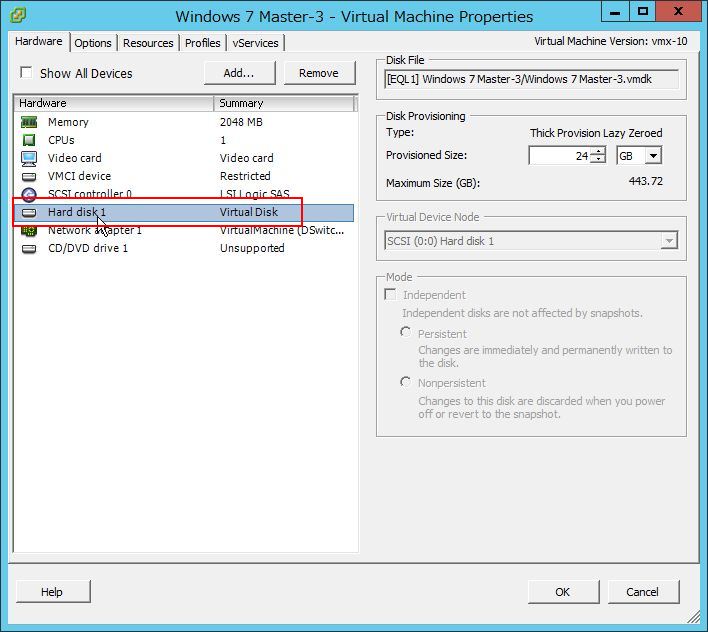Screen dimensions: 708x632
Task: Click the VMCI device icon
Action: click(x=29, y=176)
